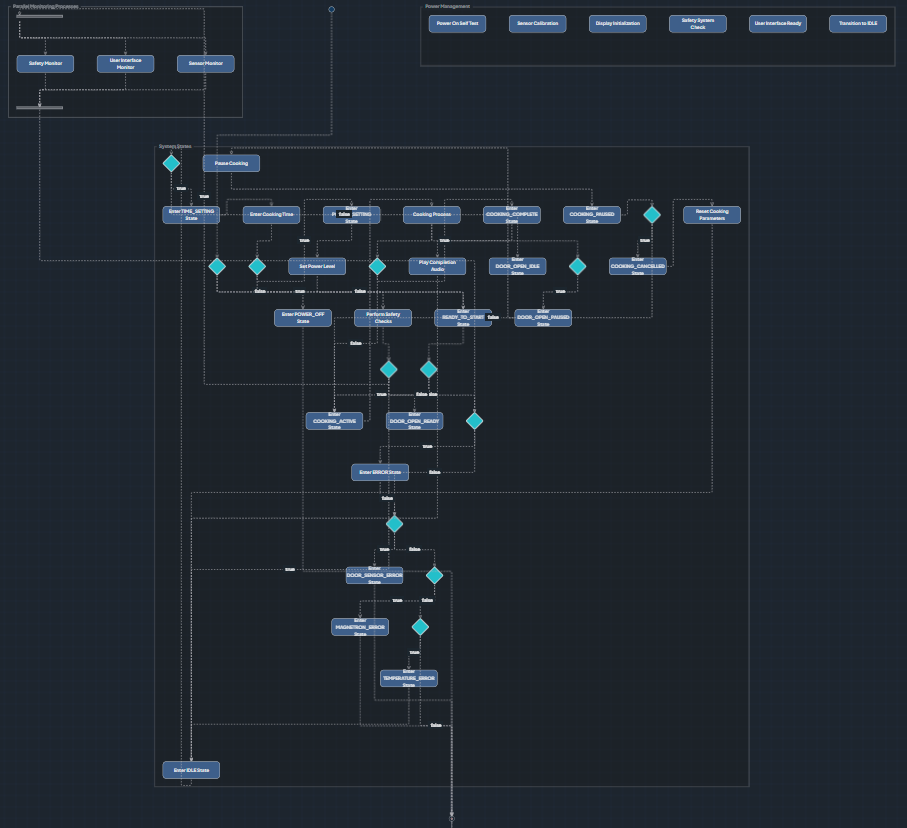
Task: Select the fork bar above Safety Monitor
Action: [39, 16]
